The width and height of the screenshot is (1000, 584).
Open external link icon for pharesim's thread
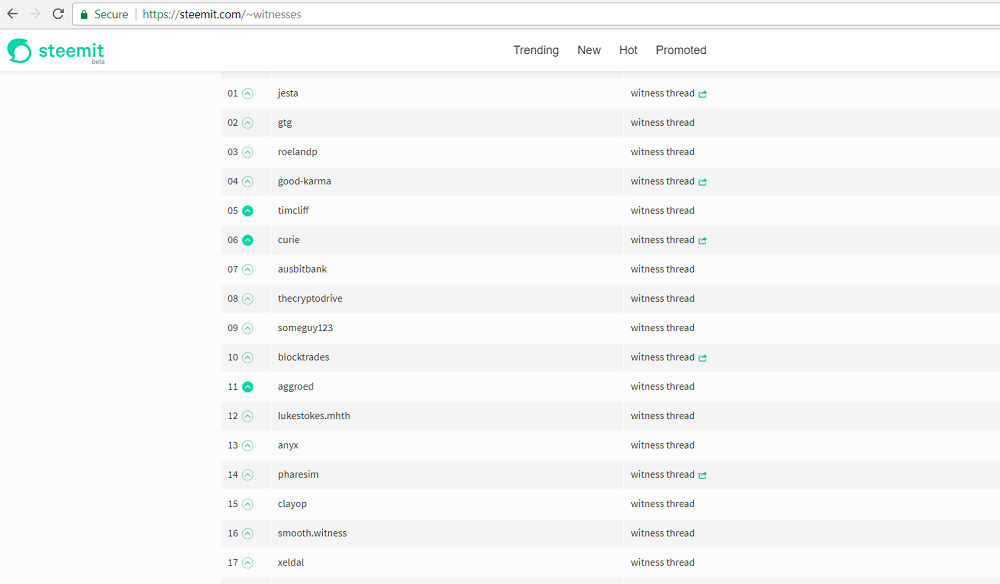702,475
